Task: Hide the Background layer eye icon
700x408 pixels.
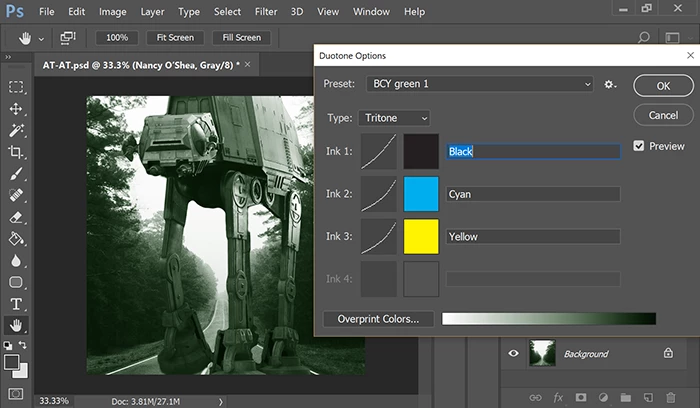Action: (513, 354)
